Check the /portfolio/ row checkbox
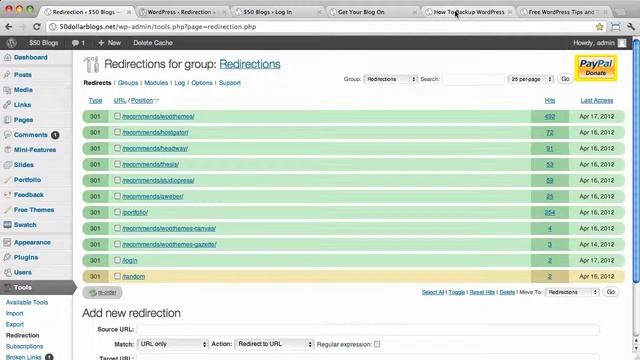Screen dimensions: 640x360 pos(117,212)
